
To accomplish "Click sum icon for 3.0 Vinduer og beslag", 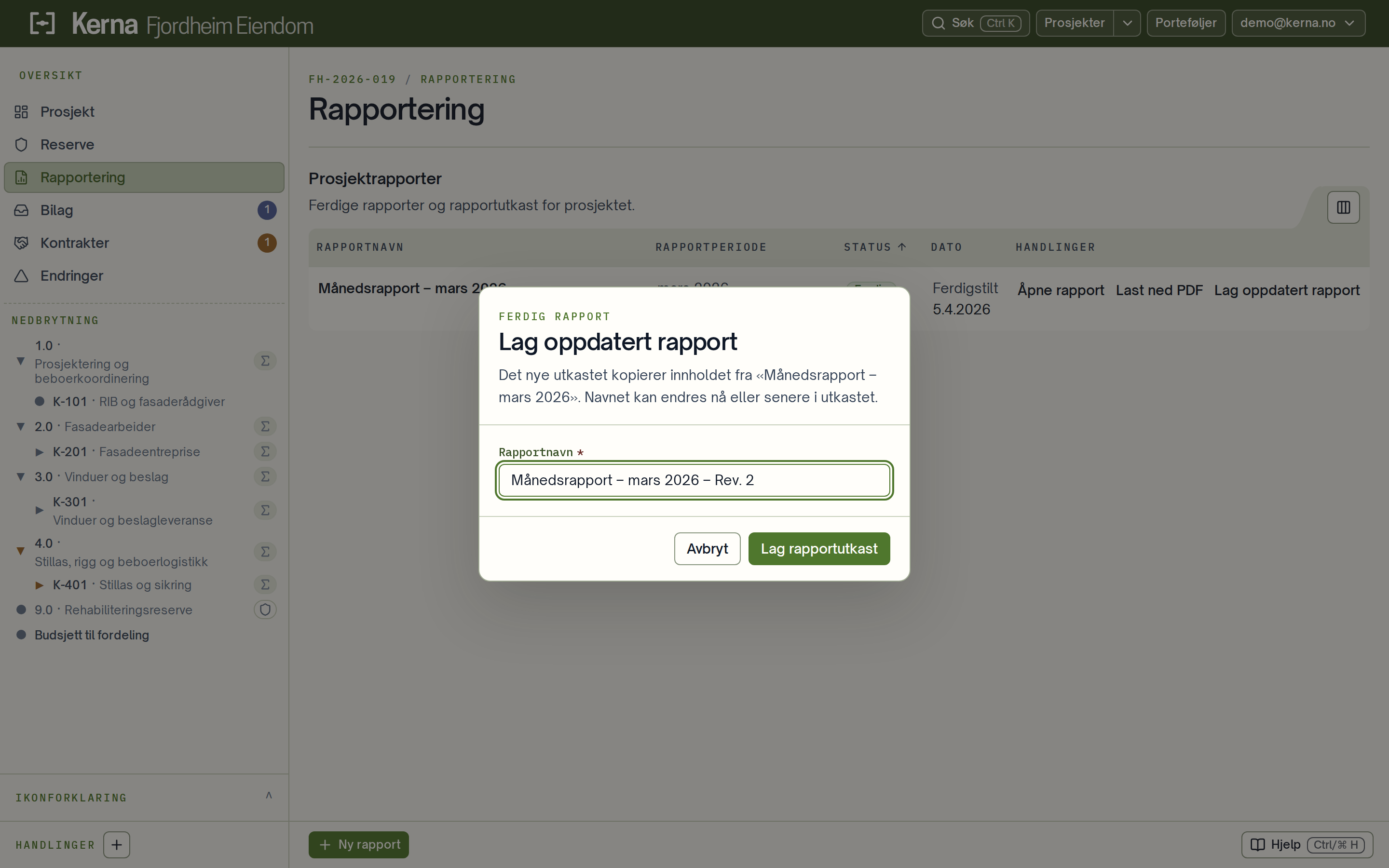I will point(265,476).
